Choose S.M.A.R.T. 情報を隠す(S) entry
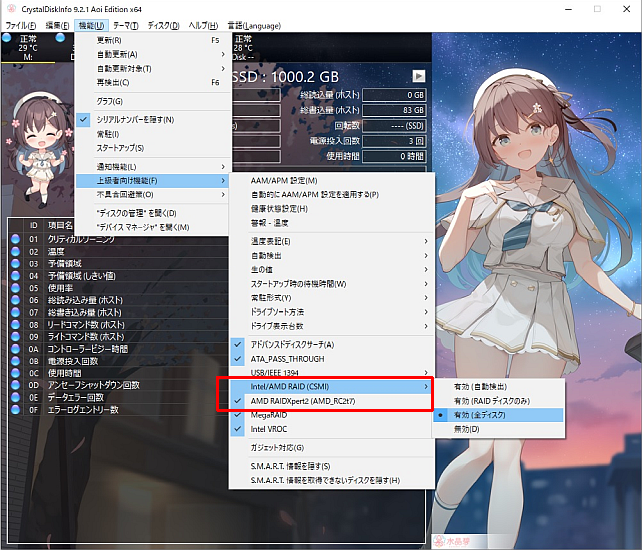This screenshot has height=550, width=642. [x=332, y=466]
